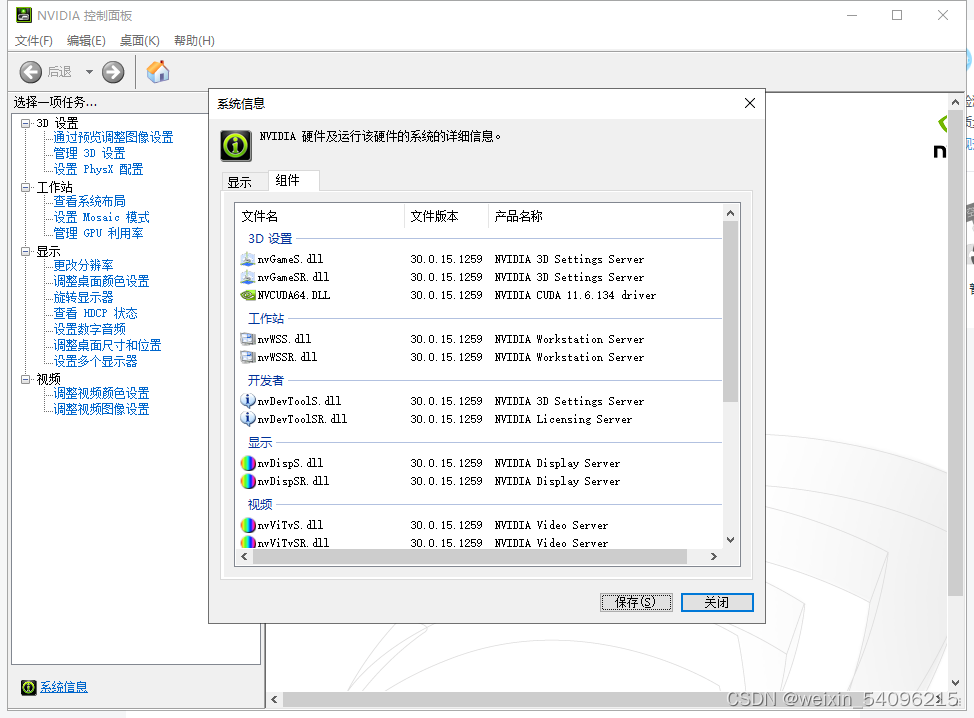Collapse the 显示 tree section
Screen dimensions: 974x718
coord(27,251)
